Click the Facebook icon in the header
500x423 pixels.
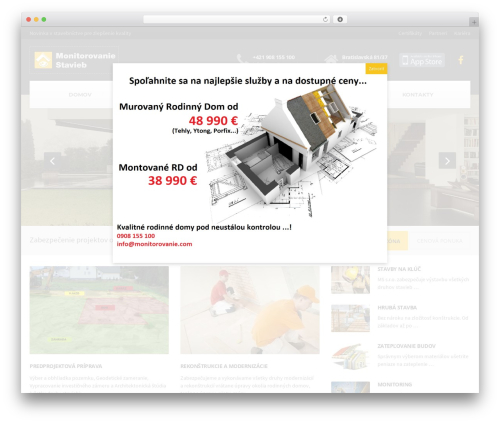(x=461, y=60)
